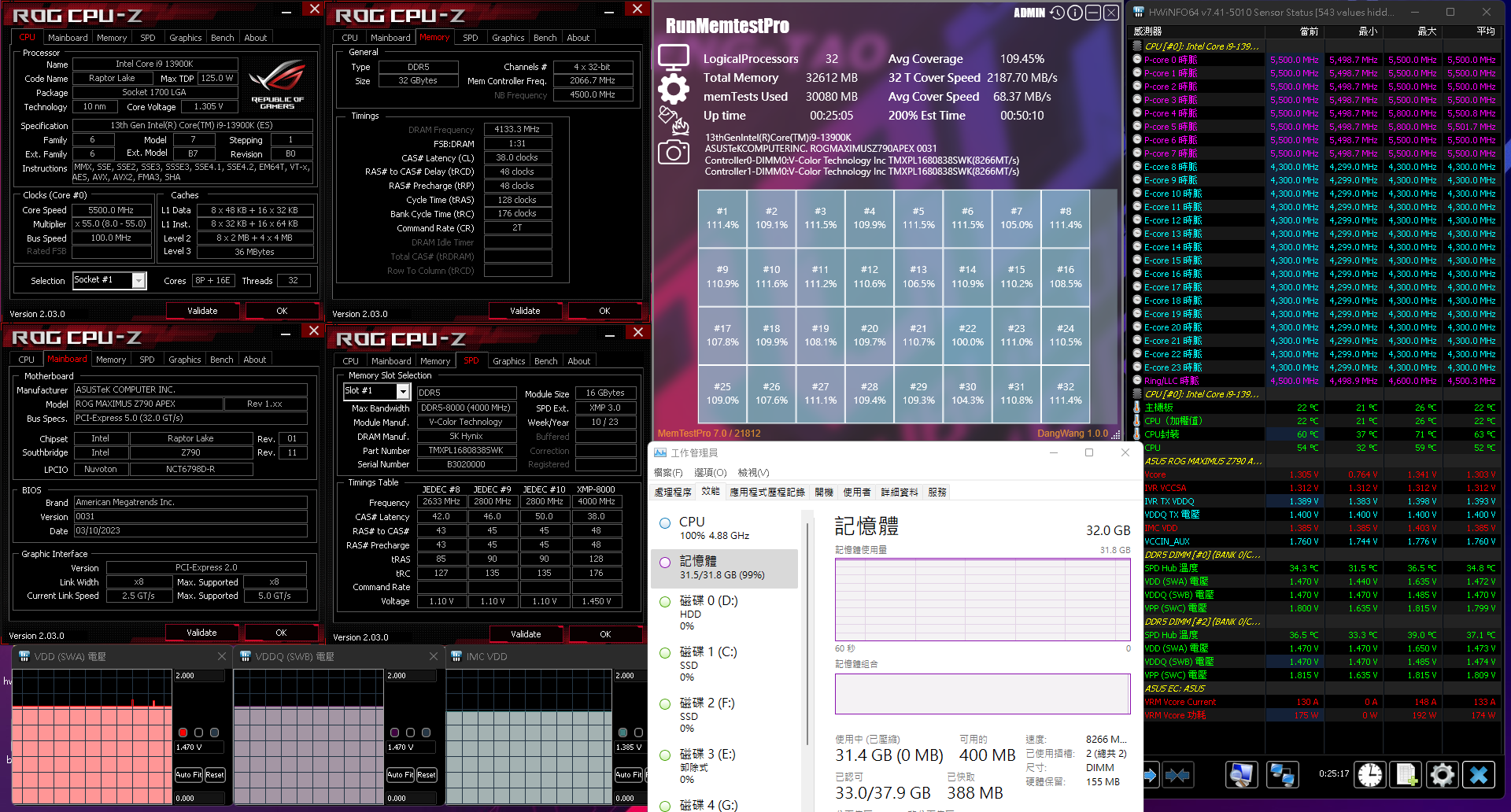The height and width of the screenshot is (812, 1511).
Task: Switch to Bench tab in CPU-Z CPU window
Action: 223,38
